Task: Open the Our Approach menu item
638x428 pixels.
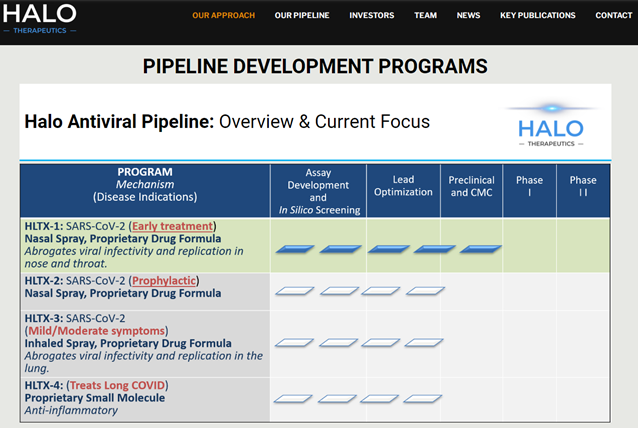Action: click(x=223, y=16)
